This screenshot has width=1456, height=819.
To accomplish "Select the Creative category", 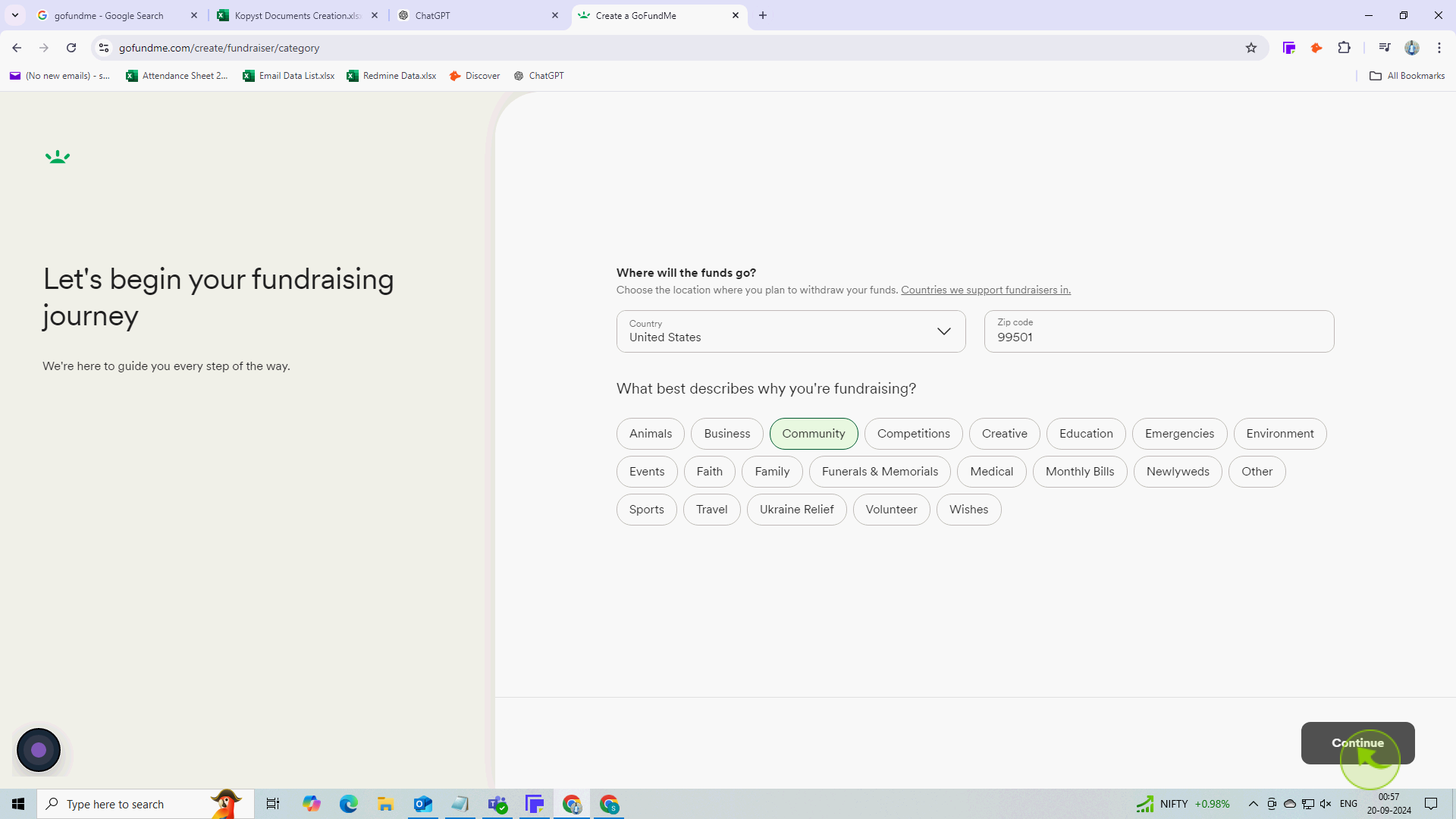I will pyautogui.click(x=1005, y=434).
